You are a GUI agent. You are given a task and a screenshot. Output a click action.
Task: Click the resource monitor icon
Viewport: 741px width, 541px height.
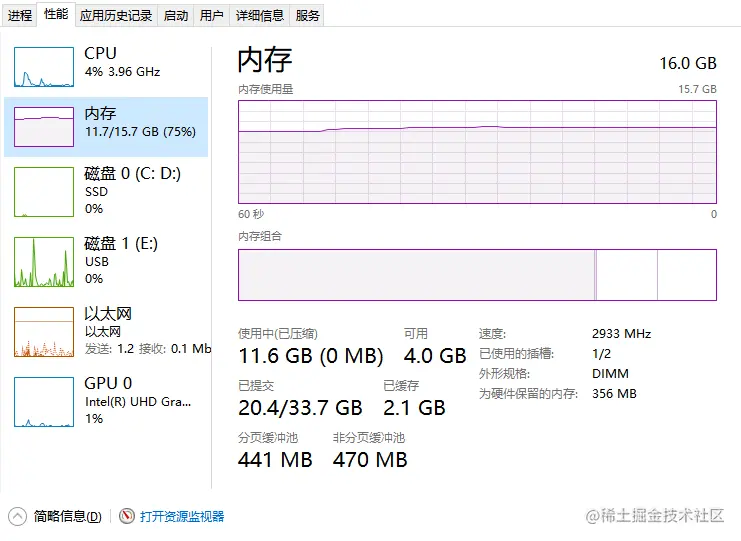click(127, 516)
